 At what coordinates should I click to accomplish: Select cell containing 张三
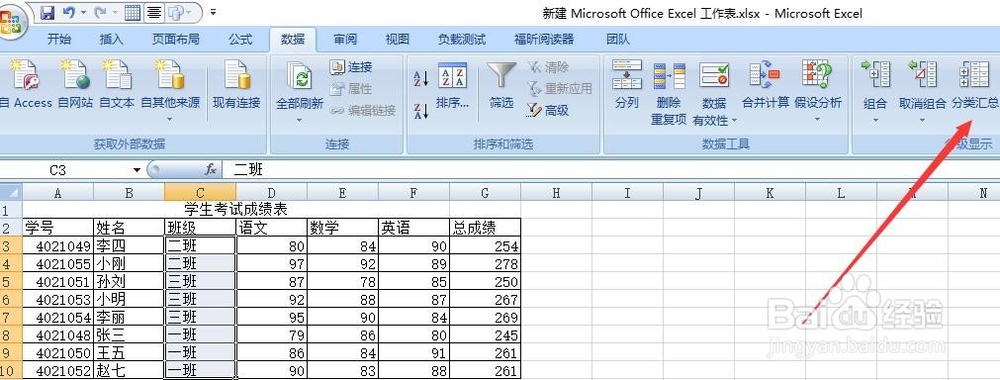(129, 335)
